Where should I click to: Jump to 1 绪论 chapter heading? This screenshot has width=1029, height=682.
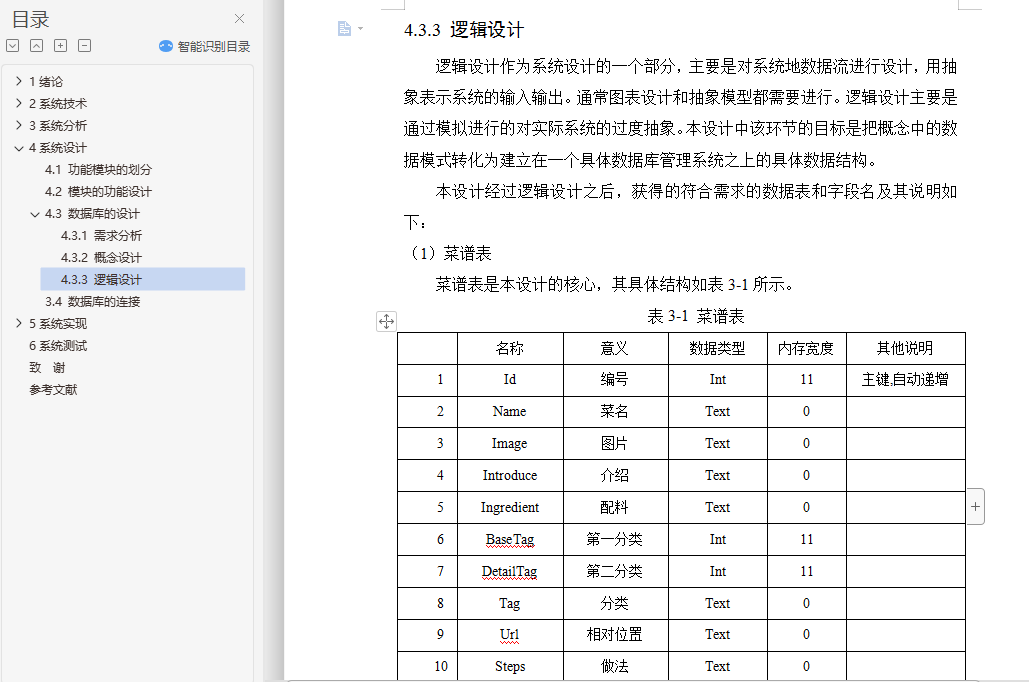point(46,81)
